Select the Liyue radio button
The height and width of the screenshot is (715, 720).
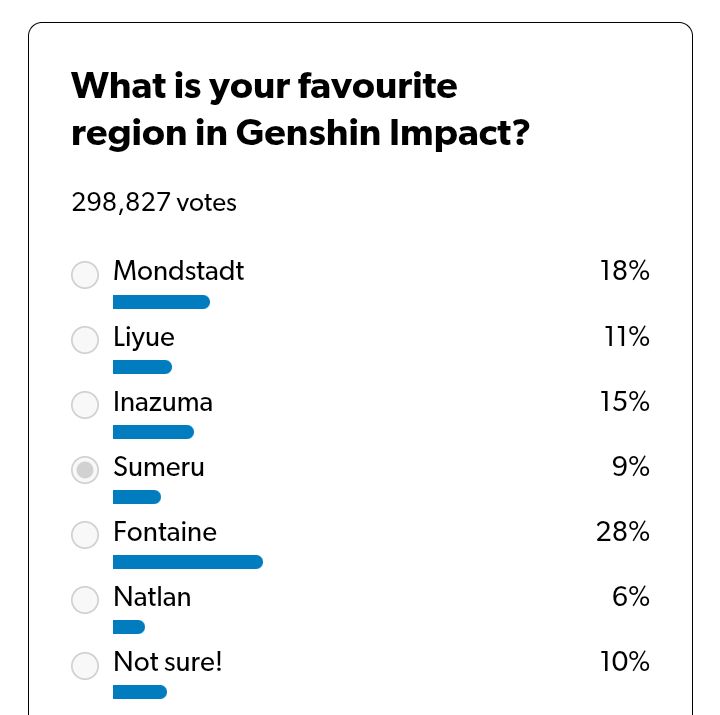(x=85, y=340)
